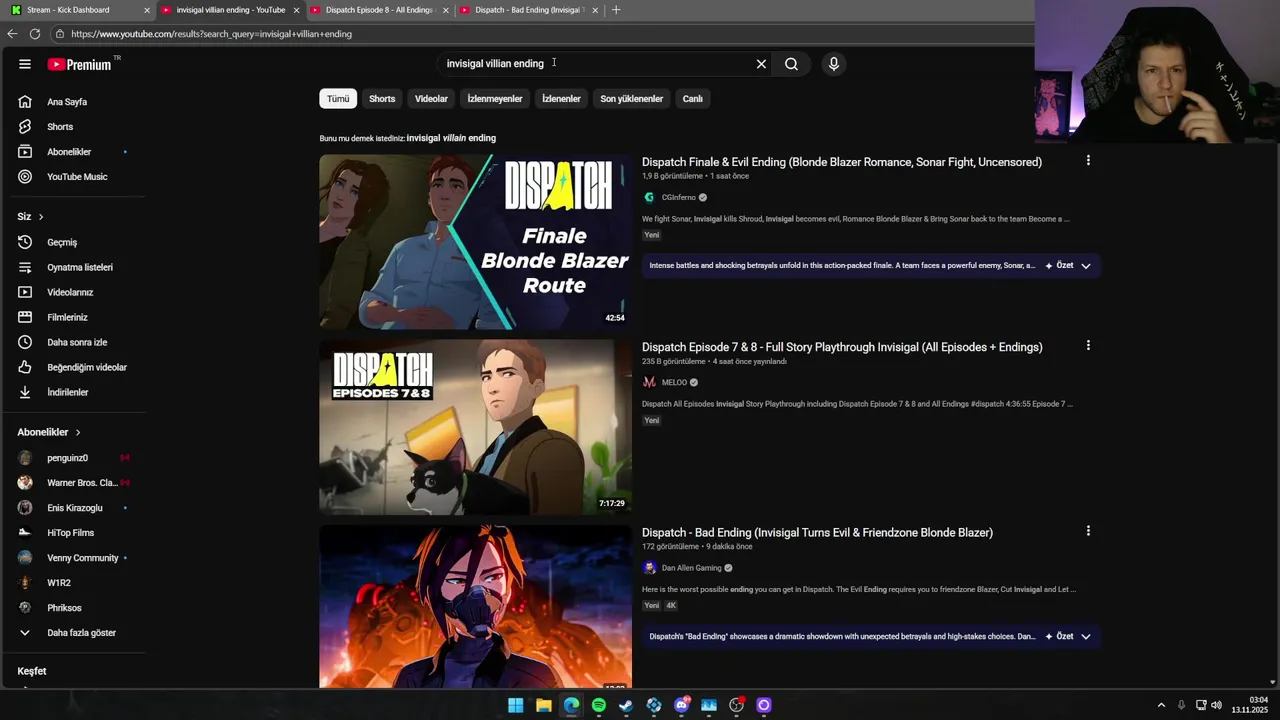The width and height of the screenshot is (1280, 720).
Task: Open Dispatch Finale & Evil Ending video title
Action: pyautogui.click(x=842, y=162)
